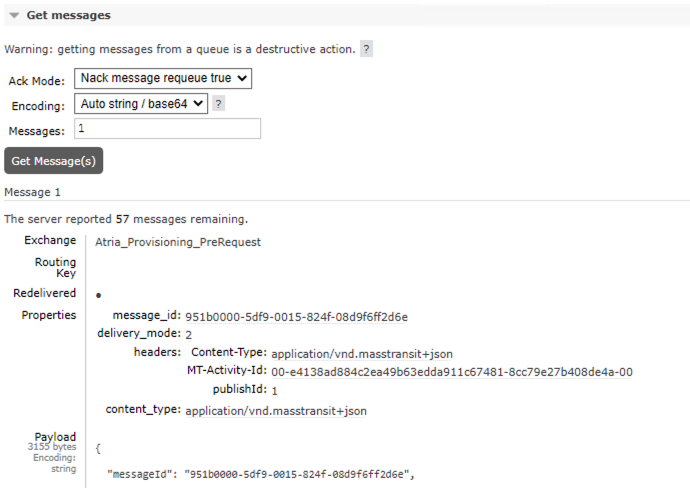This screenshot has height=488, width=690.
Task: Select the MT-Activity-Id header value
Action: 451,372
